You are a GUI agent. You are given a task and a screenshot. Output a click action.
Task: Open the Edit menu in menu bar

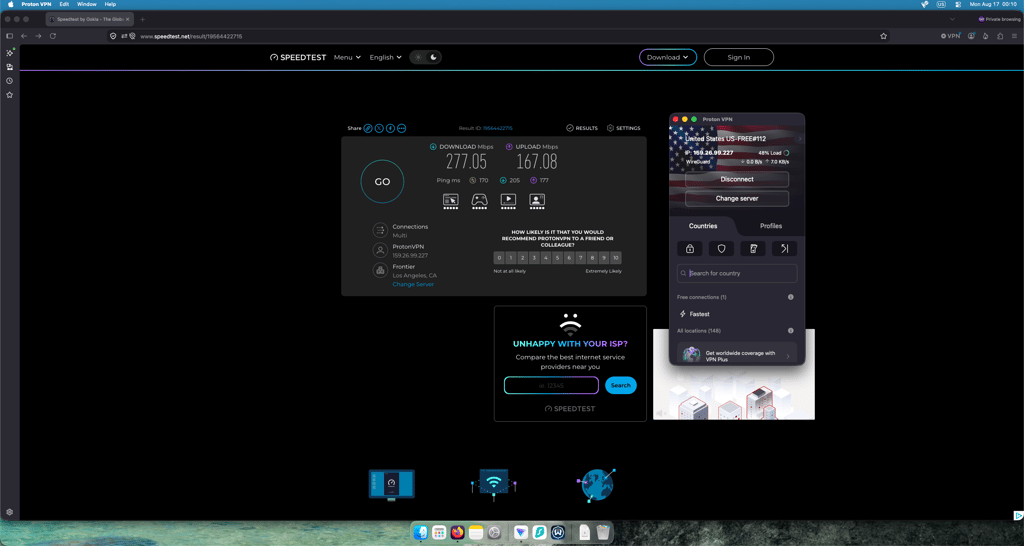[64, 4]
